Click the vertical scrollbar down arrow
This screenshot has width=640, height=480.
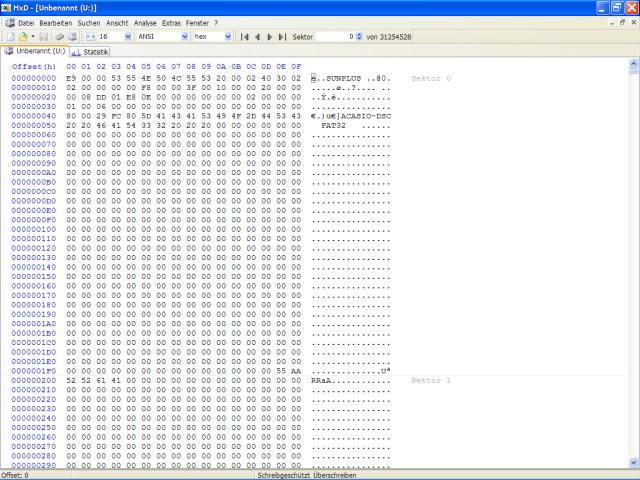[633, 463]
